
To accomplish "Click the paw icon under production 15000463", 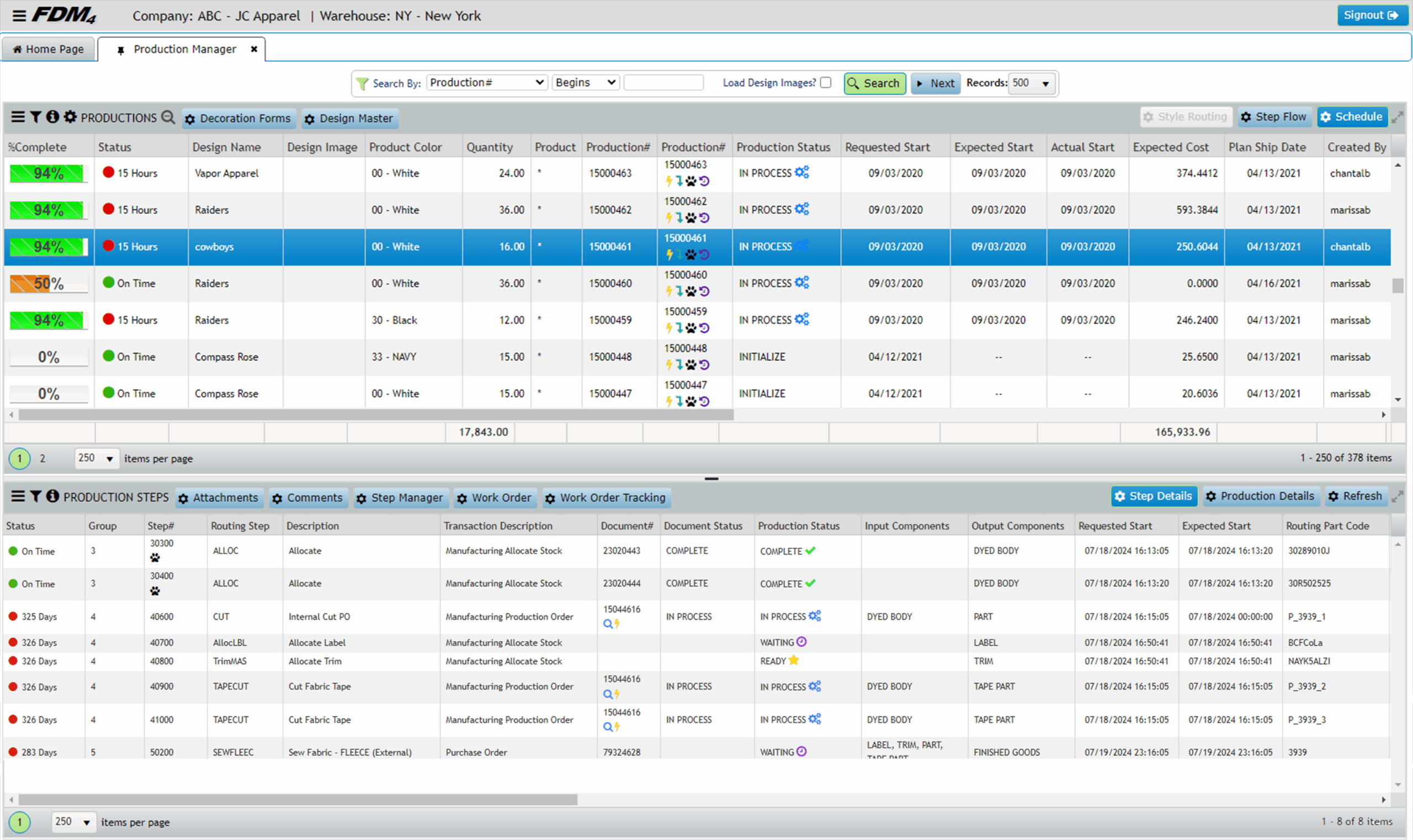I will [691, 182].
